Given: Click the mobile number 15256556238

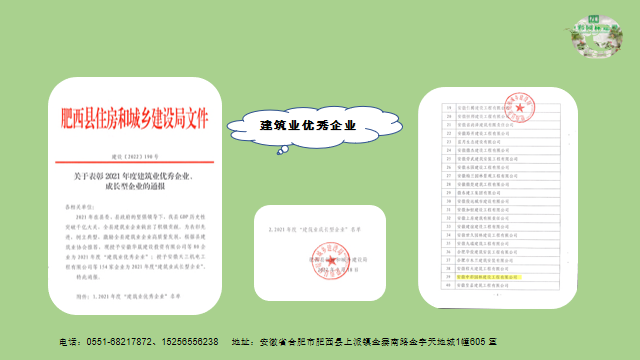Looking at the screenshot, I should [x=190, y=342].
